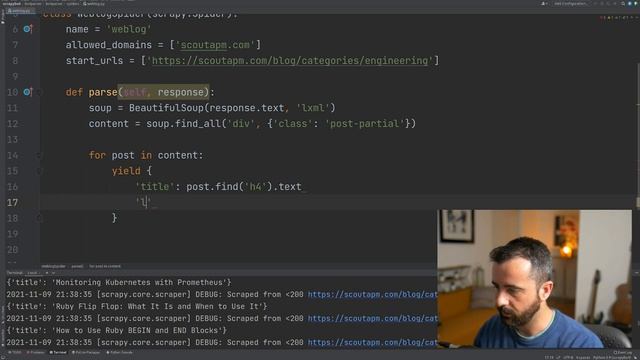Collapse the parse method with its fold toggle

point(40,92)
